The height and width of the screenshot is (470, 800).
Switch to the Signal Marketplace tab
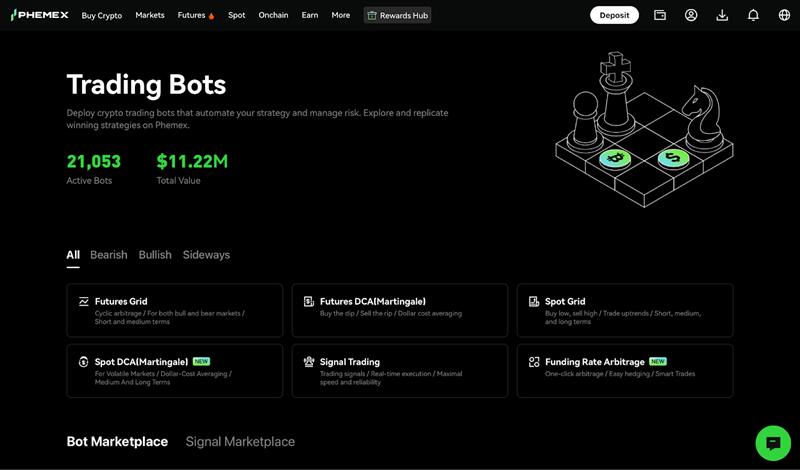point(240,442)
